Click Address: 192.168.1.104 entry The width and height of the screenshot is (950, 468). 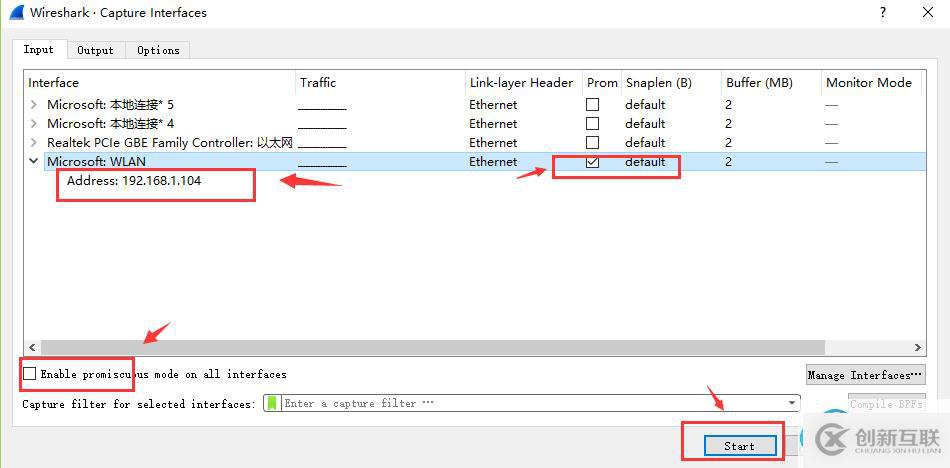pos(134,181)
